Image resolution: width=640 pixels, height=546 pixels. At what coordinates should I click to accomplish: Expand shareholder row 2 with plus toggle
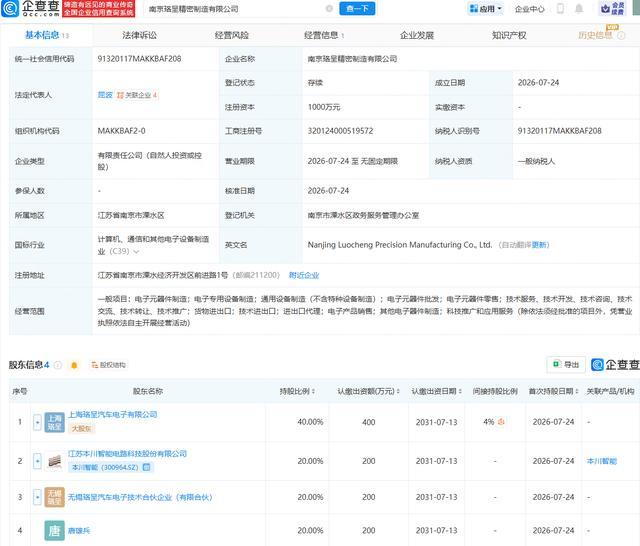tap(37, 461)
